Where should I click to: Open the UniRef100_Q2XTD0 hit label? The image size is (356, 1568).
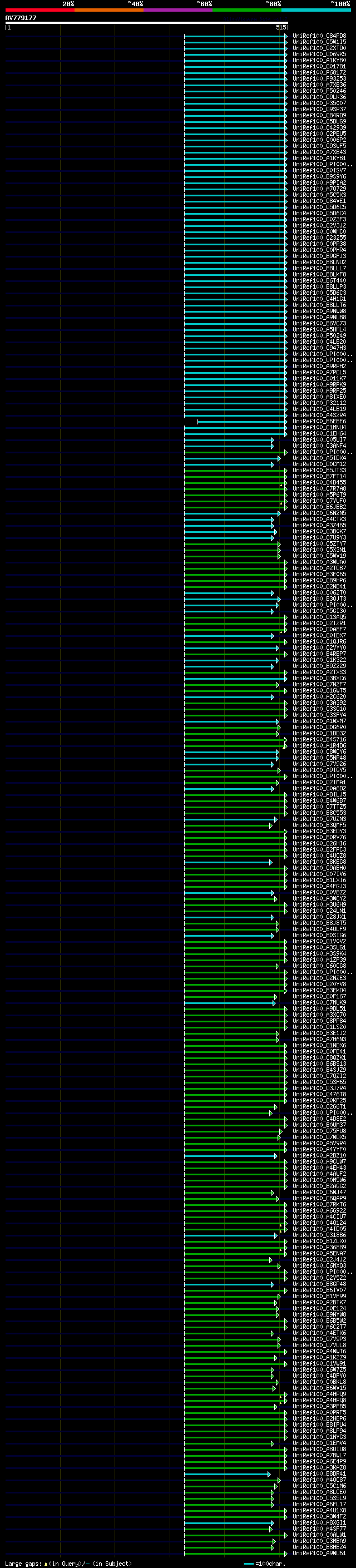pos(319,48)
